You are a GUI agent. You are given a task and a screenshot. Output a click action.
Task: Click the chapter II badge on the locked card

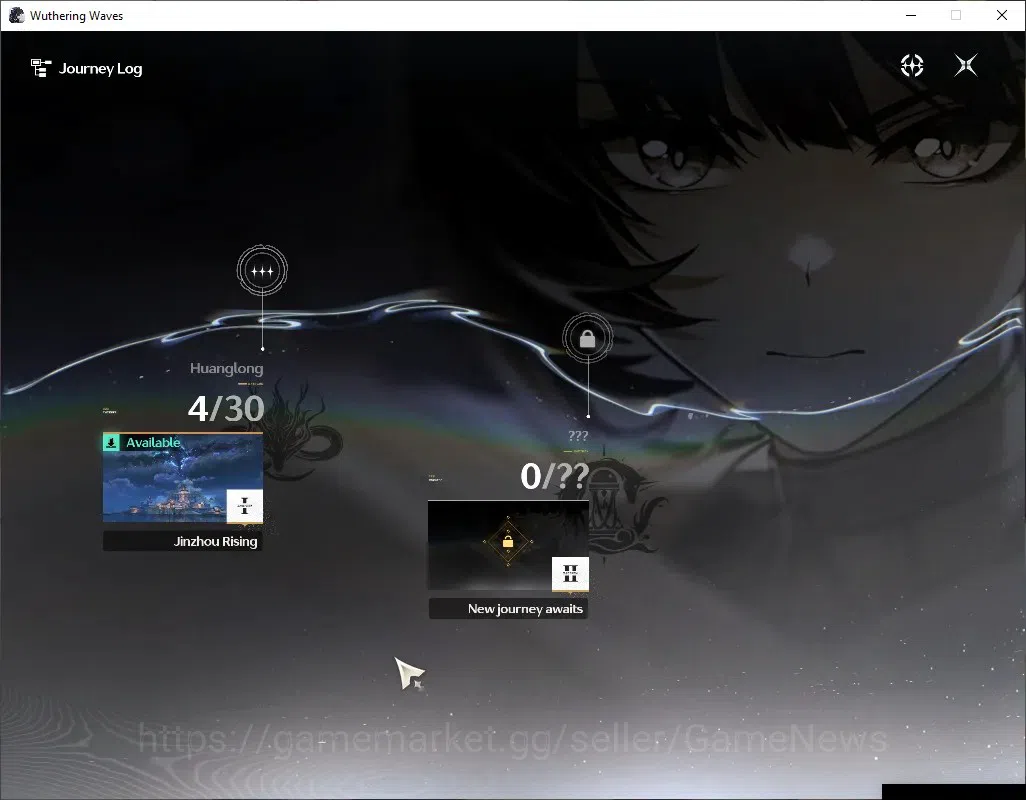point(570,574)
